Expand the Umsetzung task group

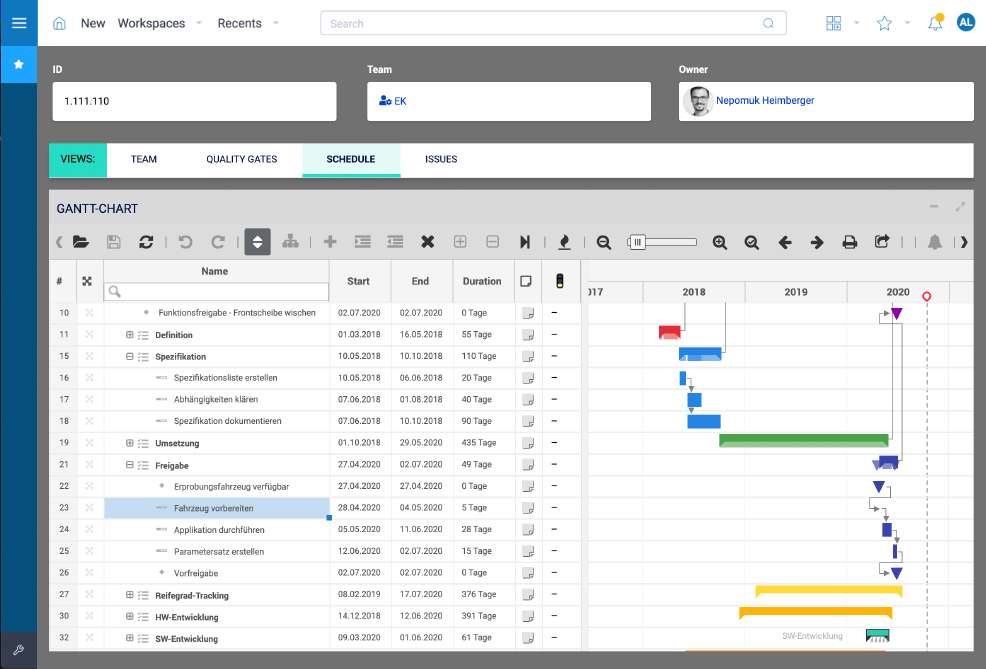point(130,443)
